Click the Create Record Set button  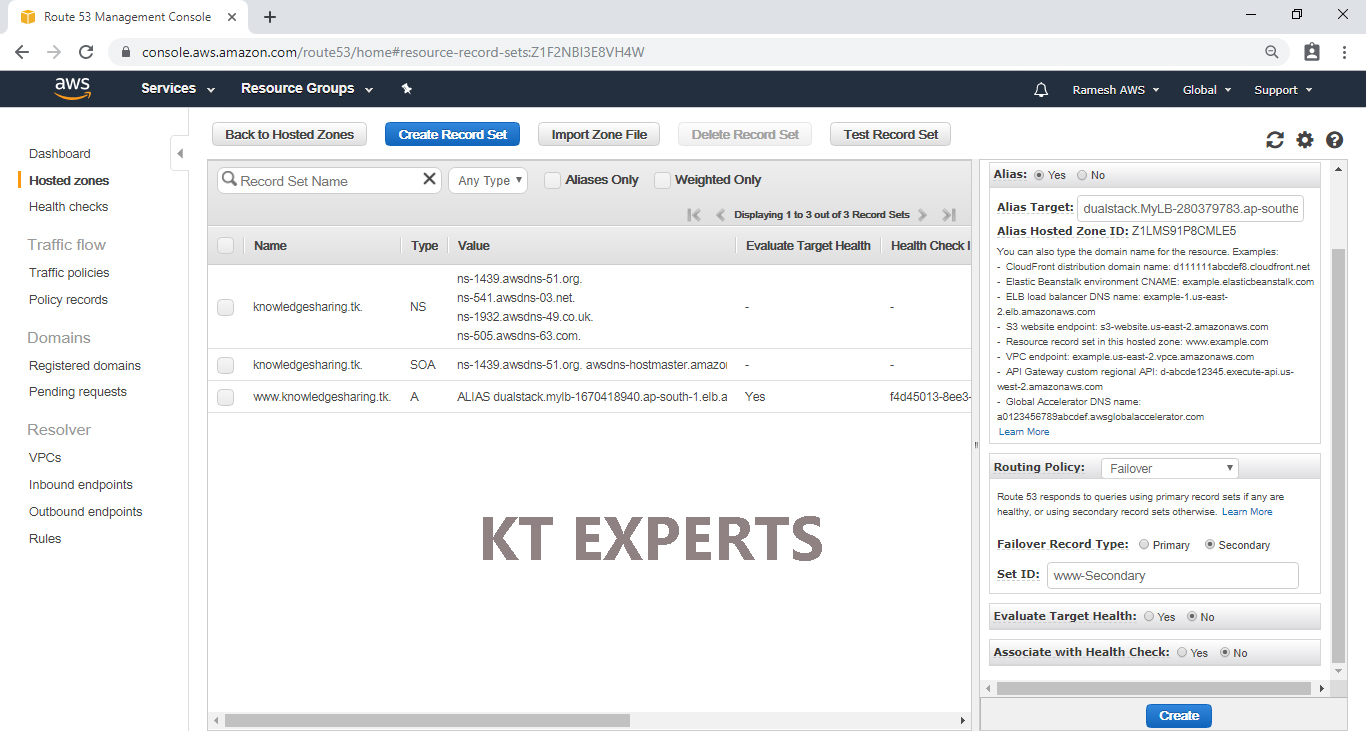pyautogui.click(x=453, y=134)
